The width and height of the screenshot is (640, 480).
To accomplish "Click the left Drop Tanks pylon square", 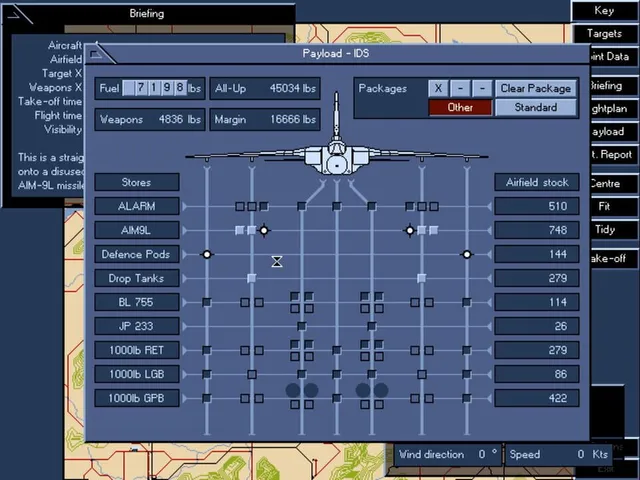I will coord(252,278).
